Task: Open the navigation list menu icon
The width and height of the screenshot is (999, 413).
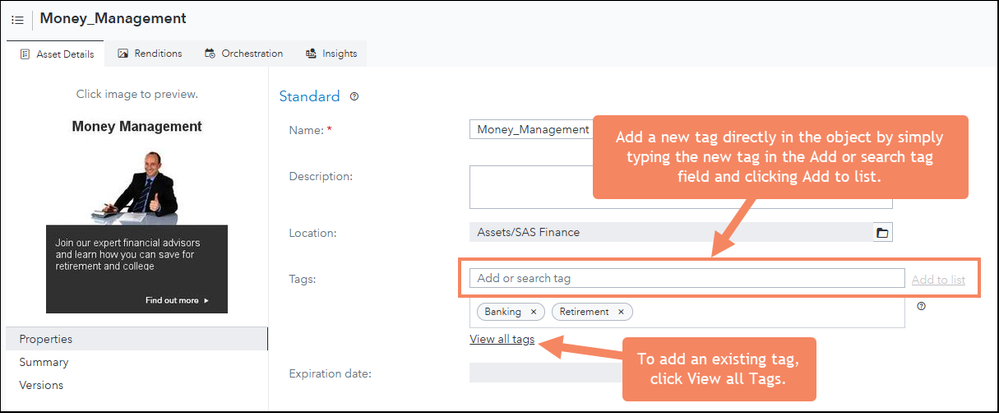Action: [x=17, y=19]
